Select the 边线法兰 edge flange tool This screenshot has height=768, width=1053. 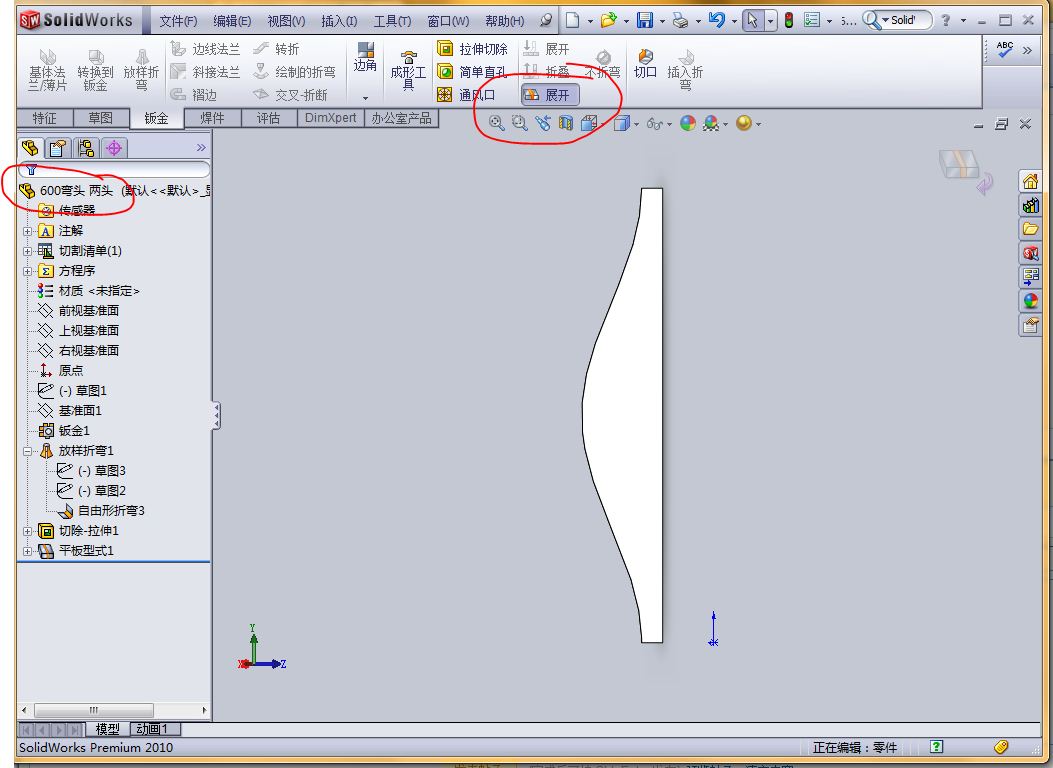pos(205,49)
